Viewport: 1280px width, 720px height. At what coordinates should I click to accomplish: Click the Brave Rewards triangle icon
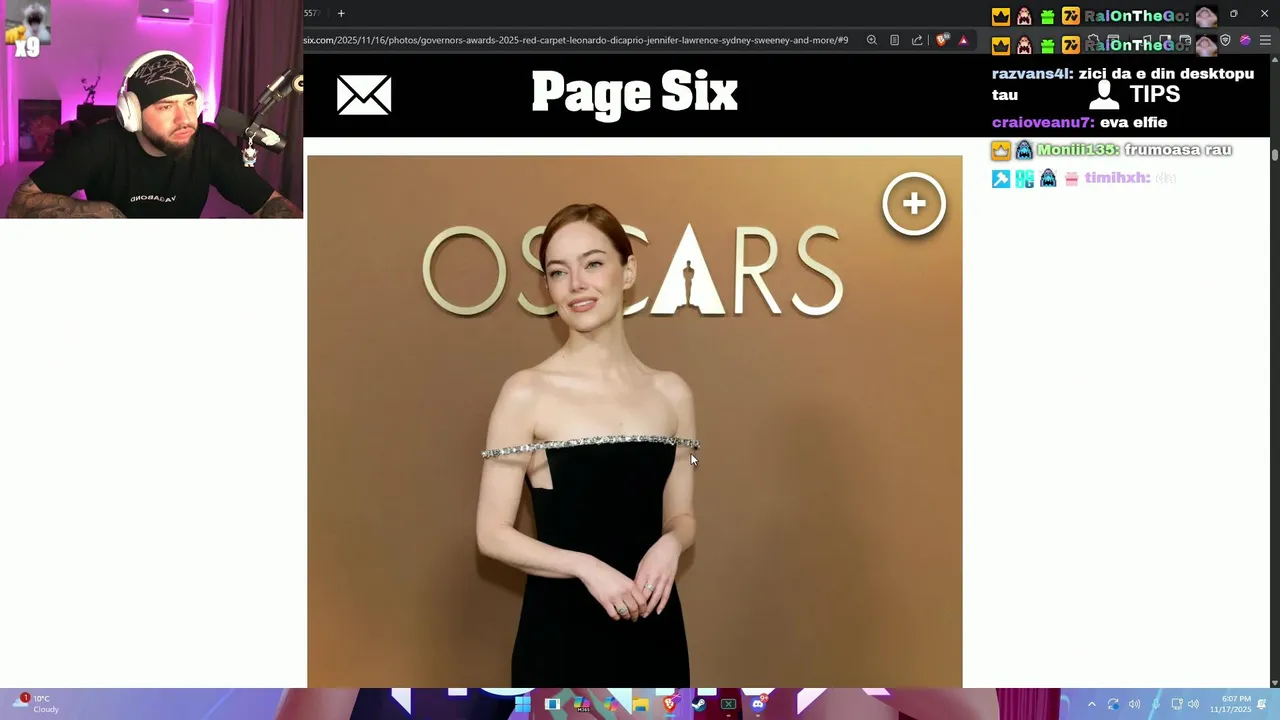tap(963, 41)
